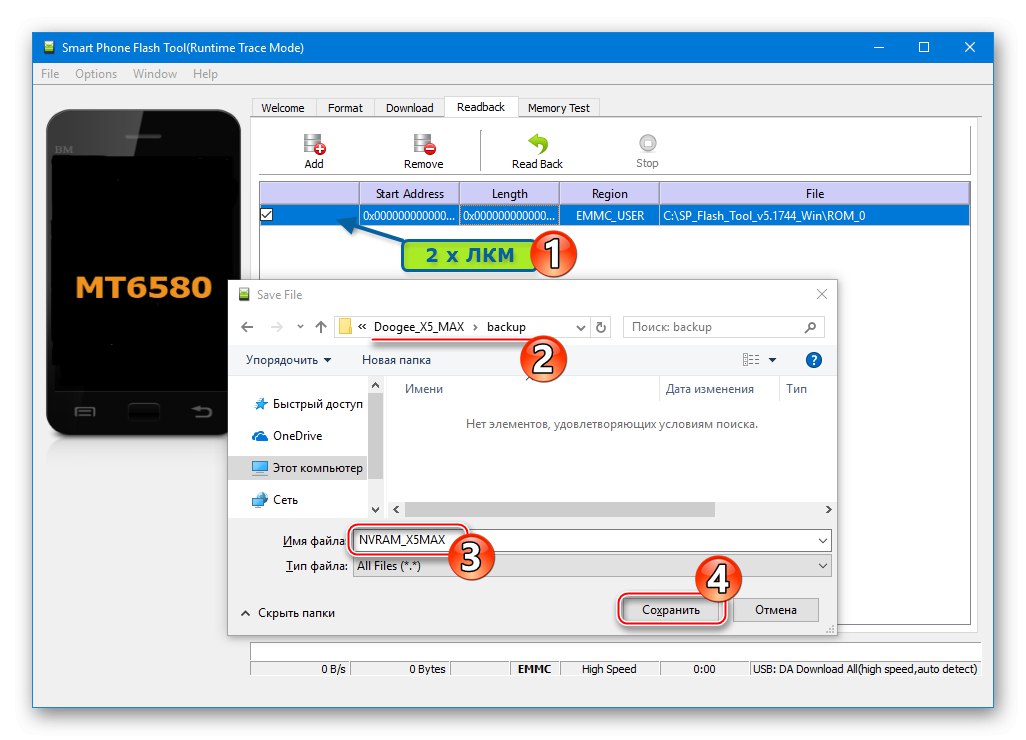The width and height of the screenshot is (1026, 740).
Task: Click the EMMC_USER region cell
Action: pyautogui.click(x=609, y=215)
